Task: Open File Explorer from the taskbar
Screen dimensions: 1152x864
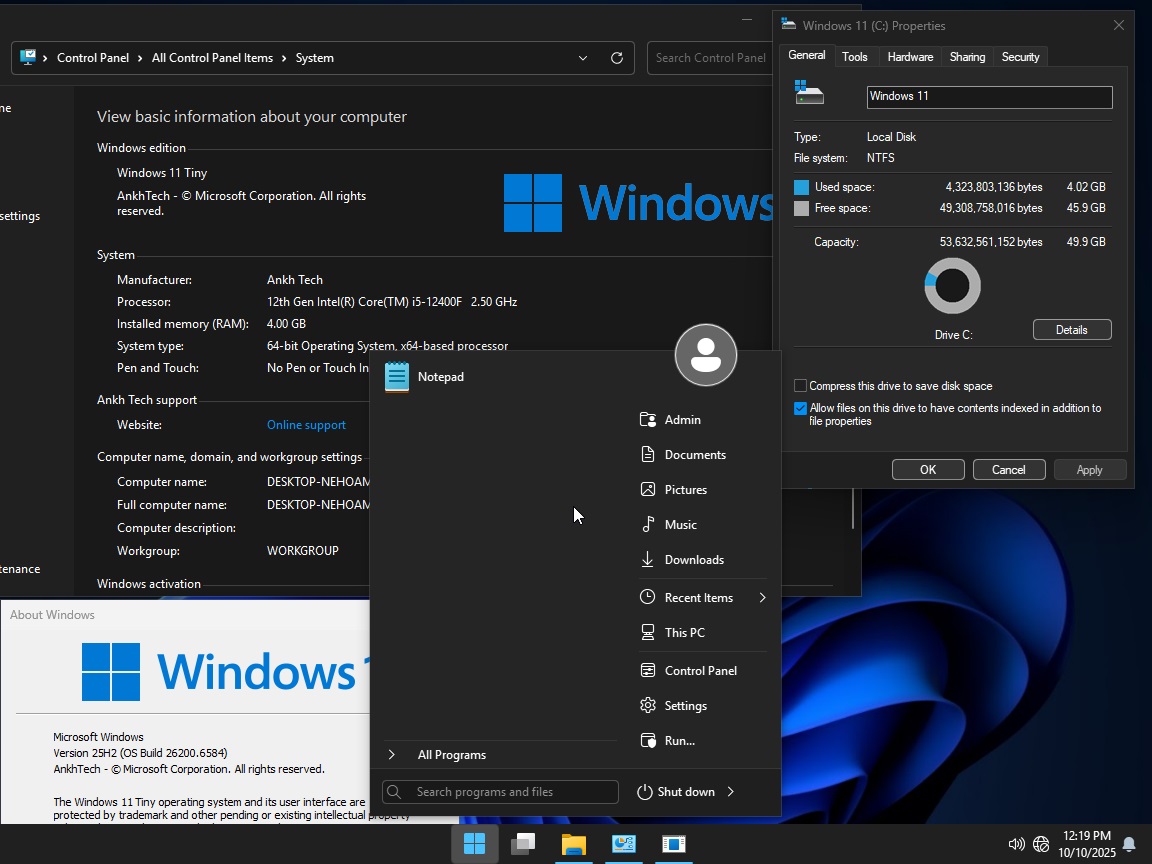Action: [x=573, y=844]
